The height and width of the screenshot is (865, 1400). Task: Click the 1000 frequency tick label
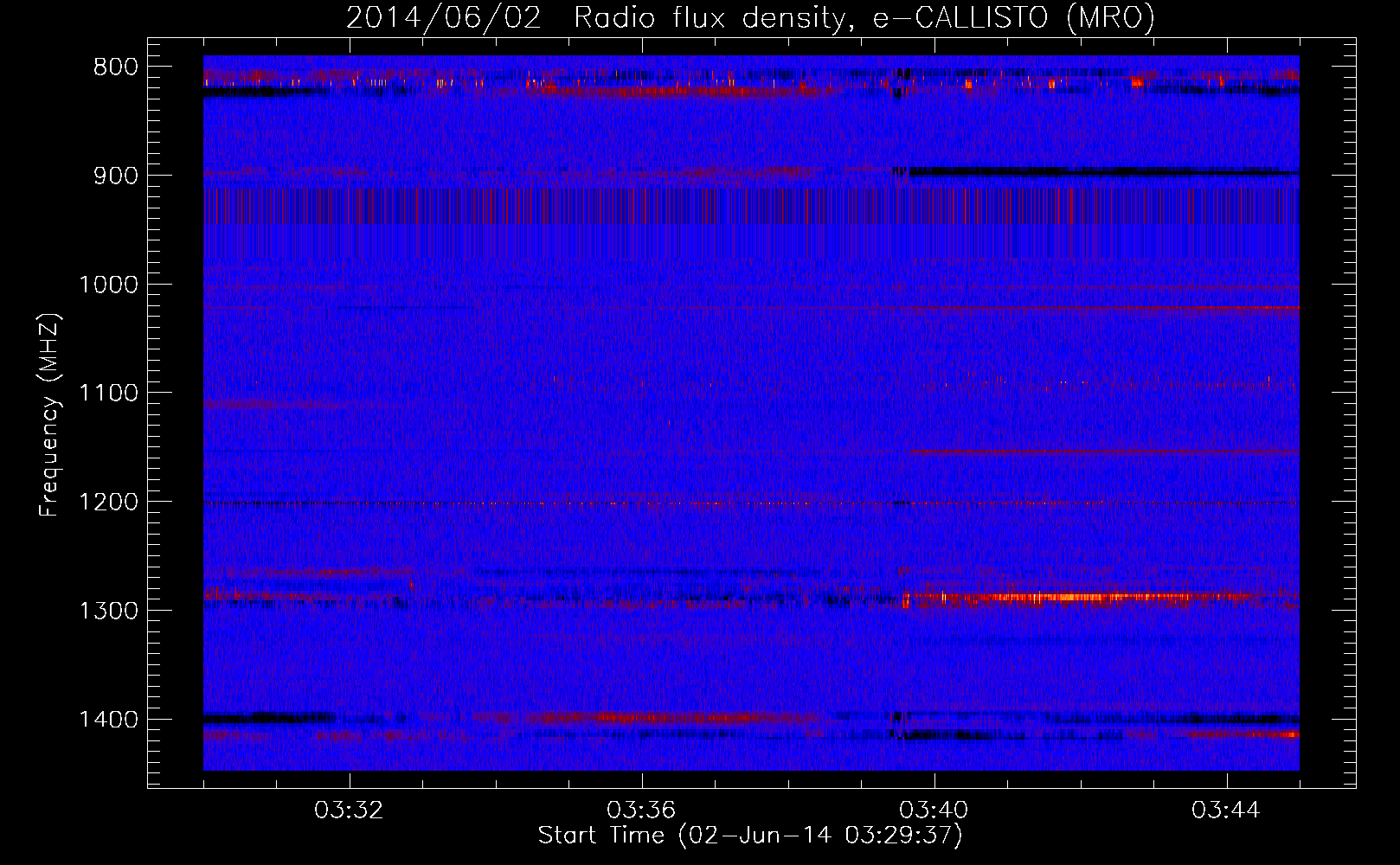(x=108, y=285)
